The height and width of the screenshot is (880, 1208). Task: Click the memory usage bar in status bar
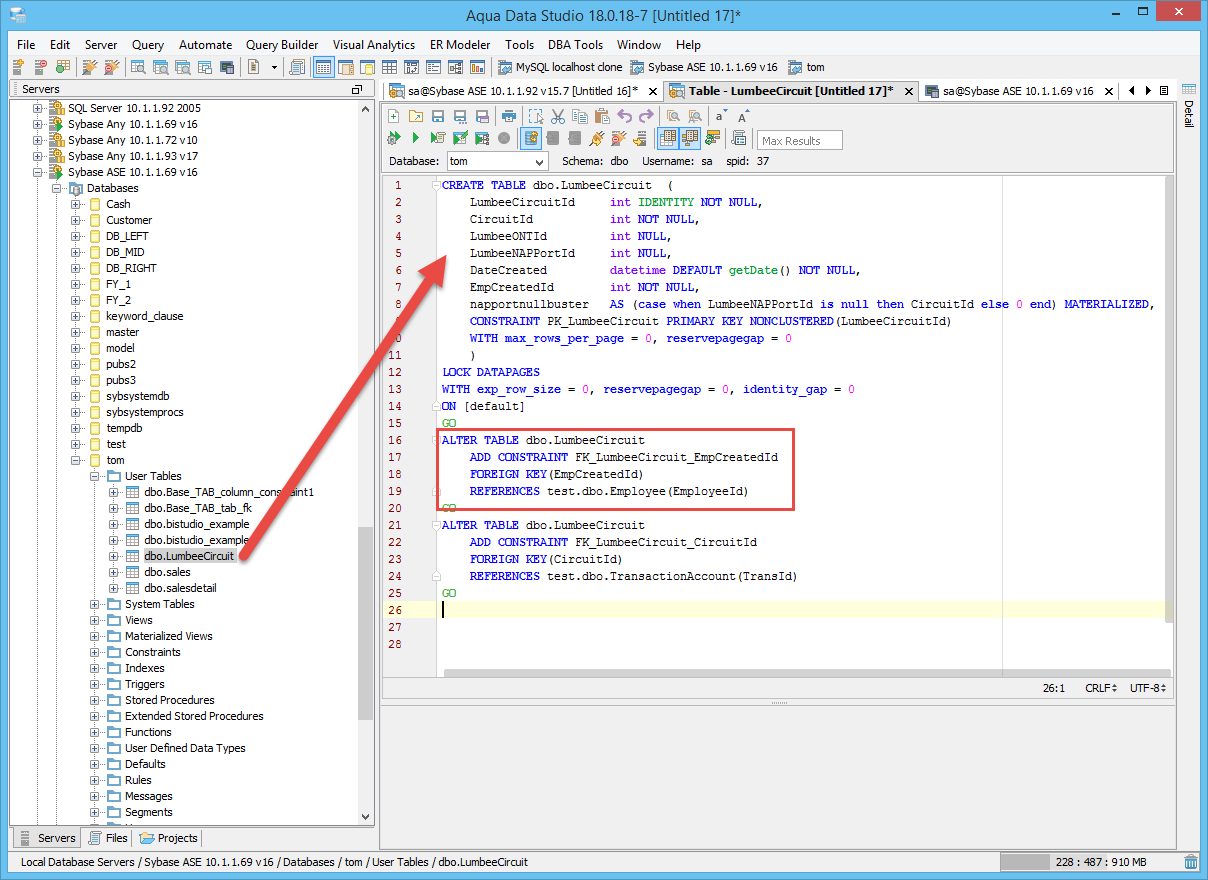coord(1087,862)
